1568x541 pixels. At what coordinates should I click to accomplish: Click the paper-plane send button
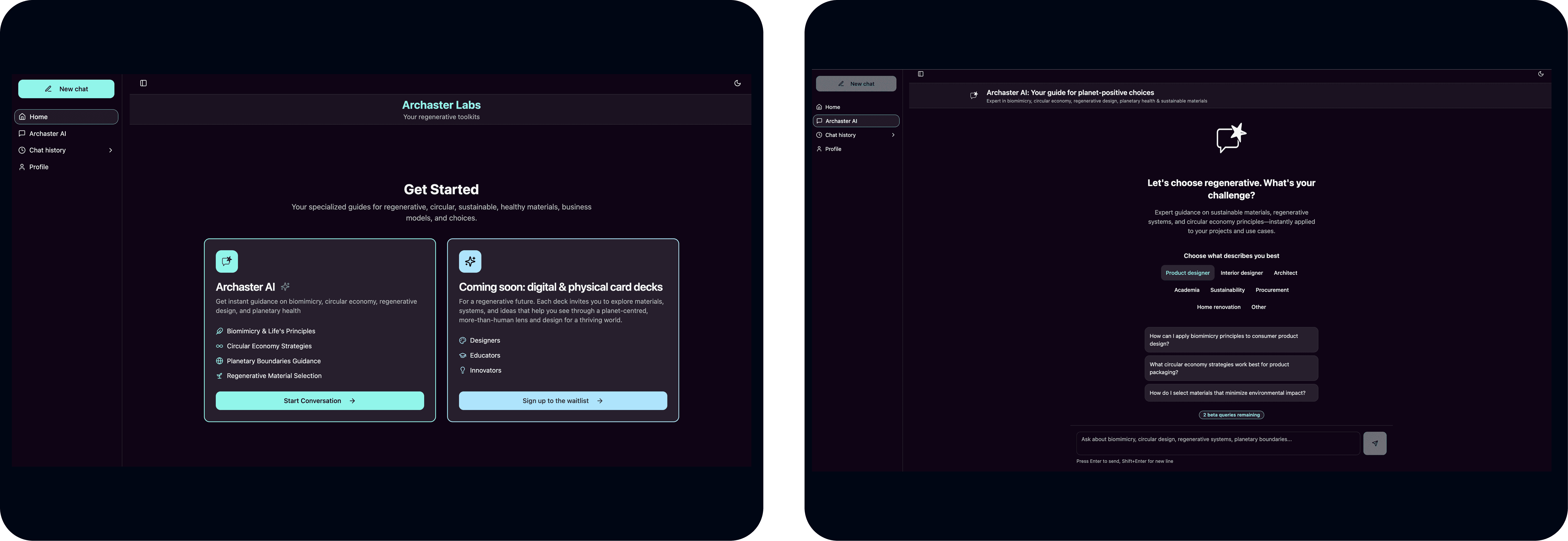pos(1375,443)
